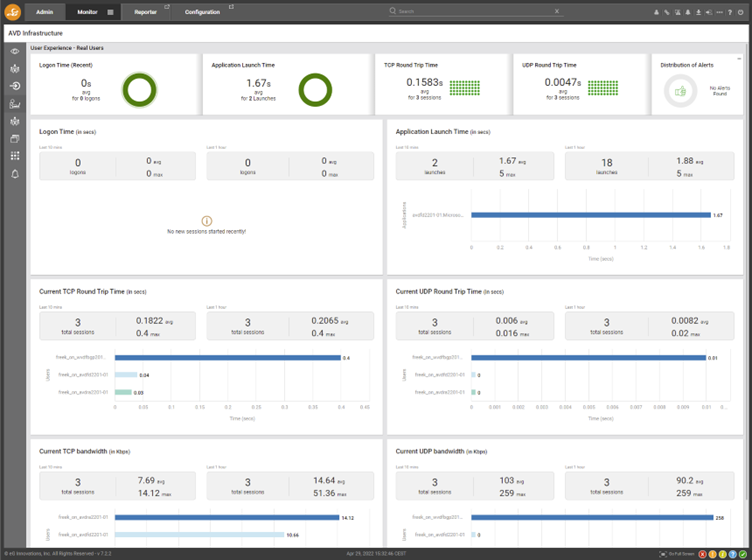Click the 0.0047s UDP round trip value
This screenshot has width=752, height=560.
pyautogui.click(x=563, y=82)
